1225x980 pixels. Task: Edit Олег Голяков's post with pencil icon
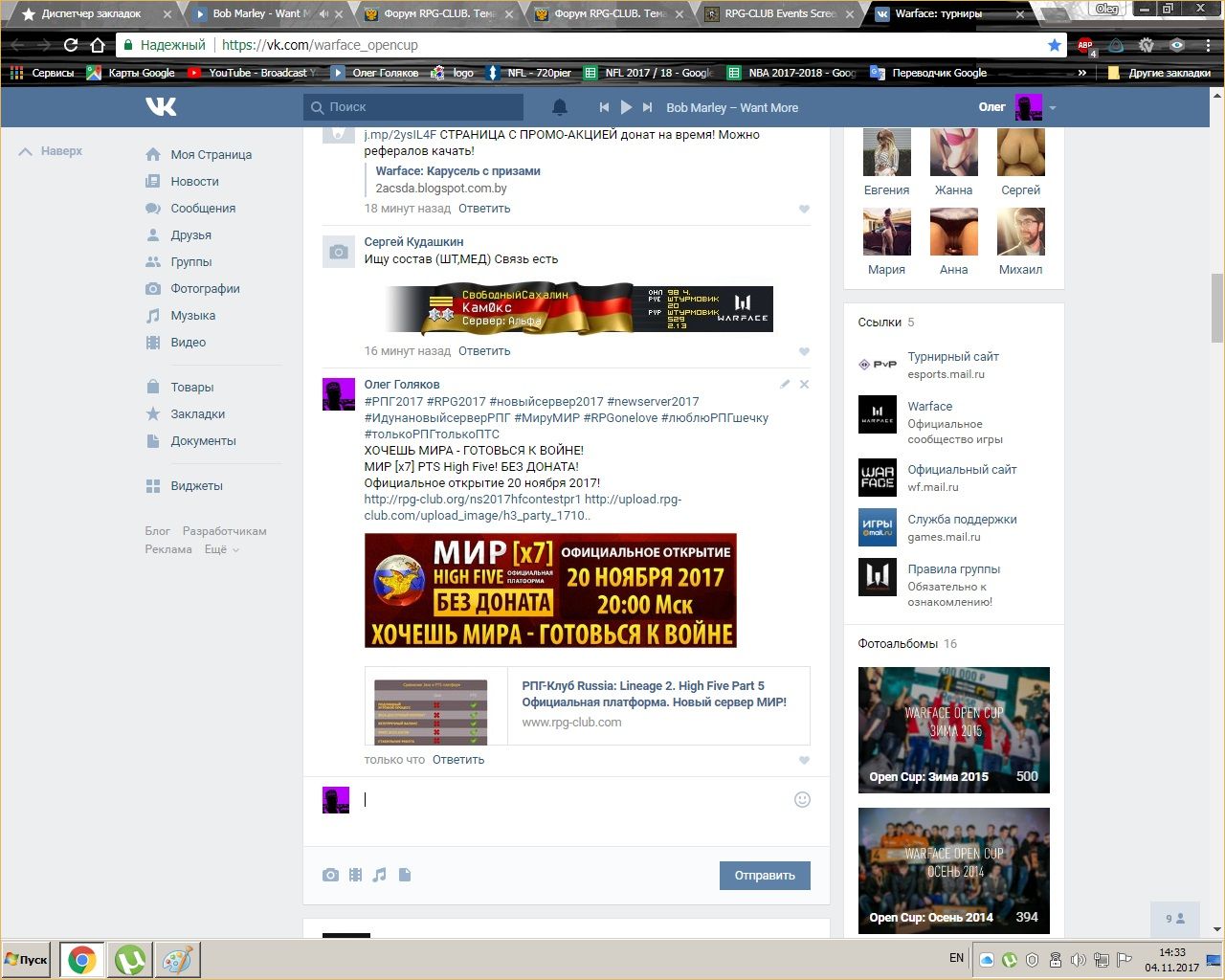click(785, 384)
